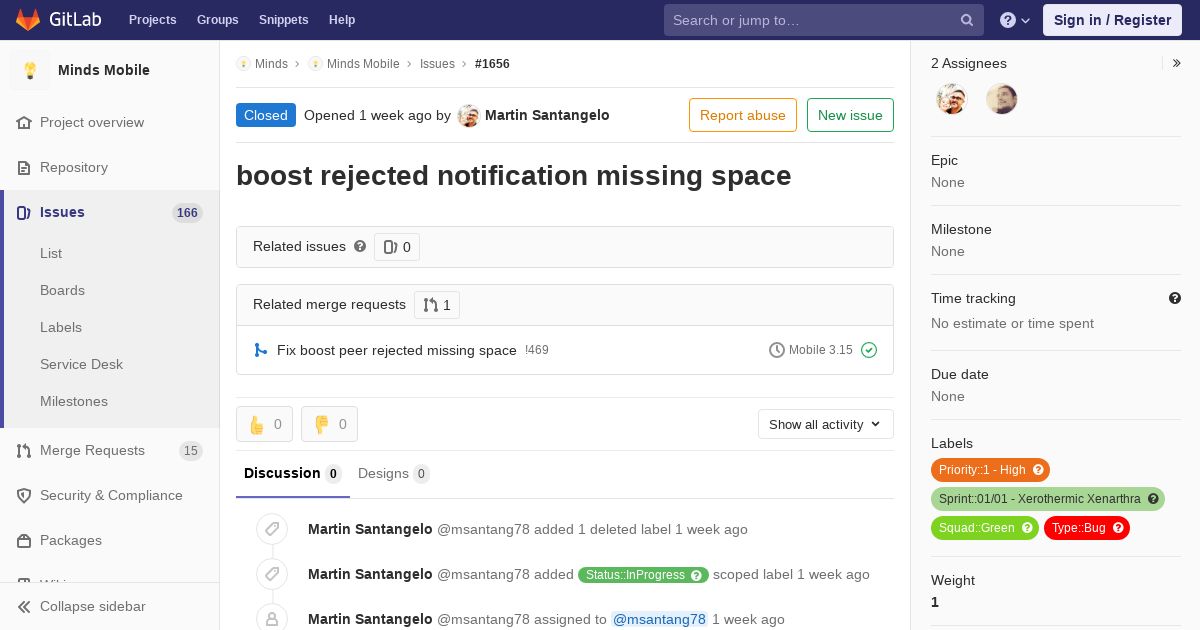Click Status::InProgress label help icon
The height and width of the screenshot is (630, 1200).
pyautogui.click(x=697, y=575)
